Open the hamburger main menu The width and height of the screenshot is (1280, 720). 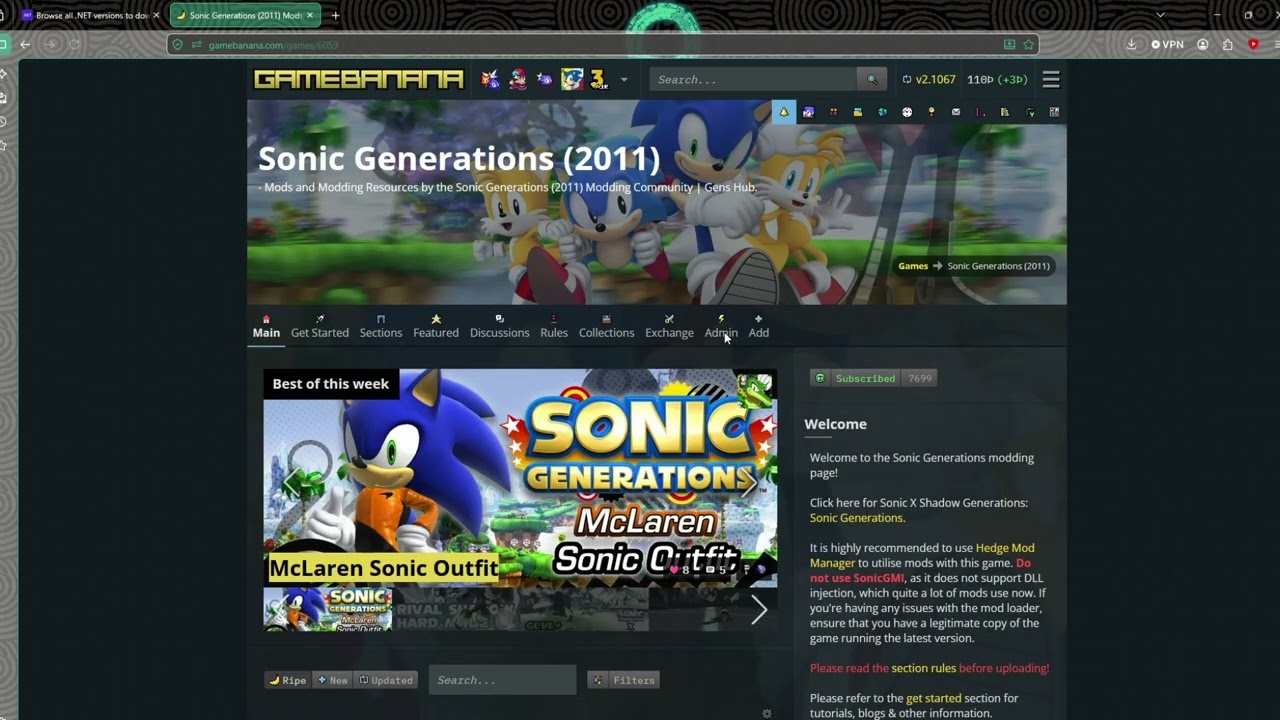pos(1051,80)
